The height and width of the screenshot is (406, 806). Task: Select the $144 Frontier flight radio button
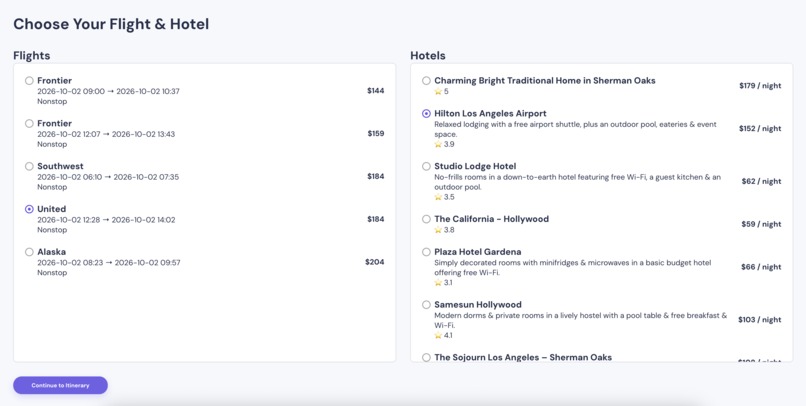29,81
